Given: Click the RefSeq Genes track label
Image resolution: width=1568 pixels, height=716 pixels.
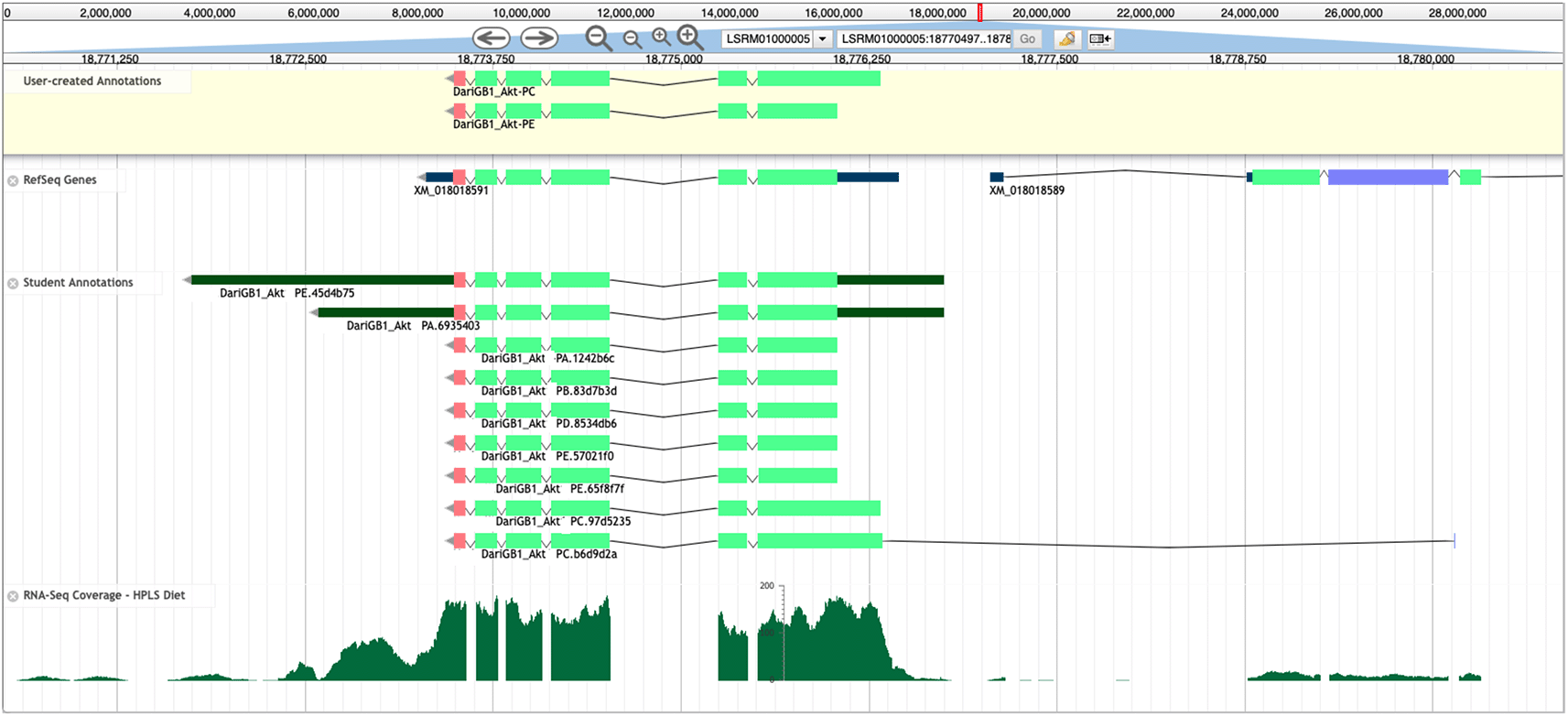Looking at the screenshot, I should pyautogui.click(x=60, y=180).
